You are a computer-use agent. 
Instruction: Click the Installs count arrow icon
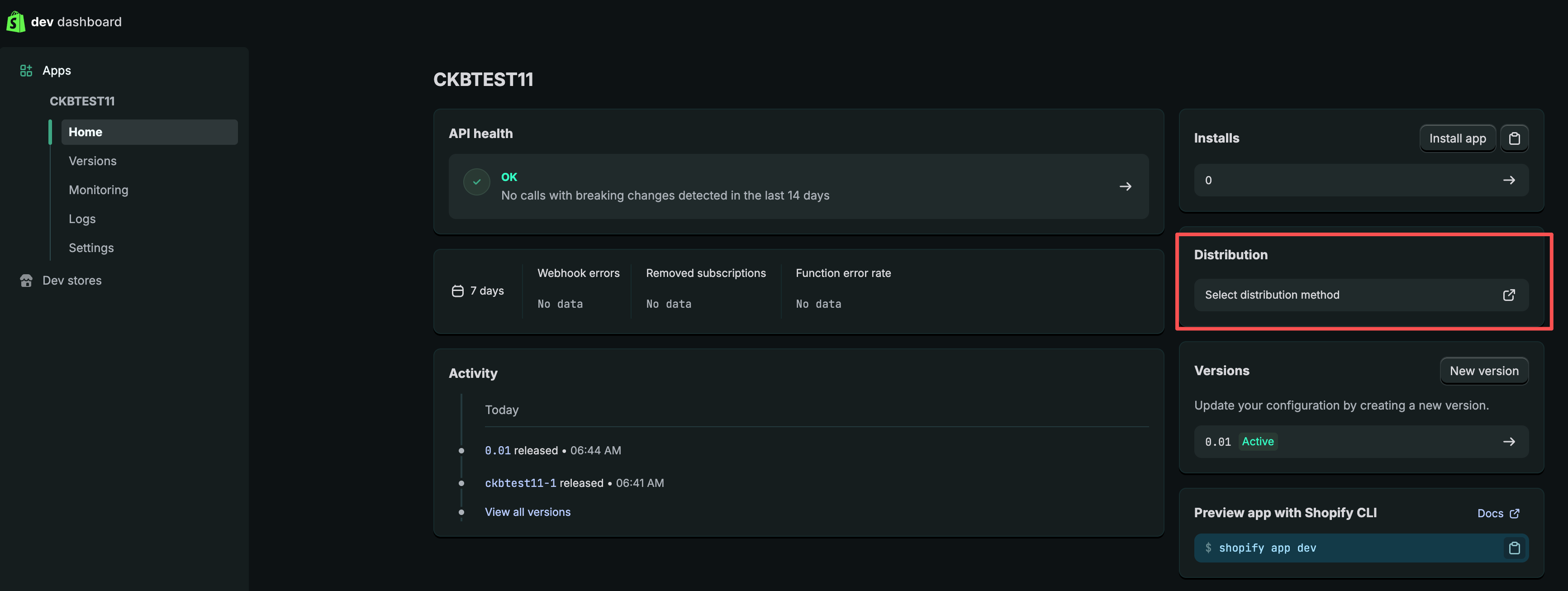(1508, 180)
